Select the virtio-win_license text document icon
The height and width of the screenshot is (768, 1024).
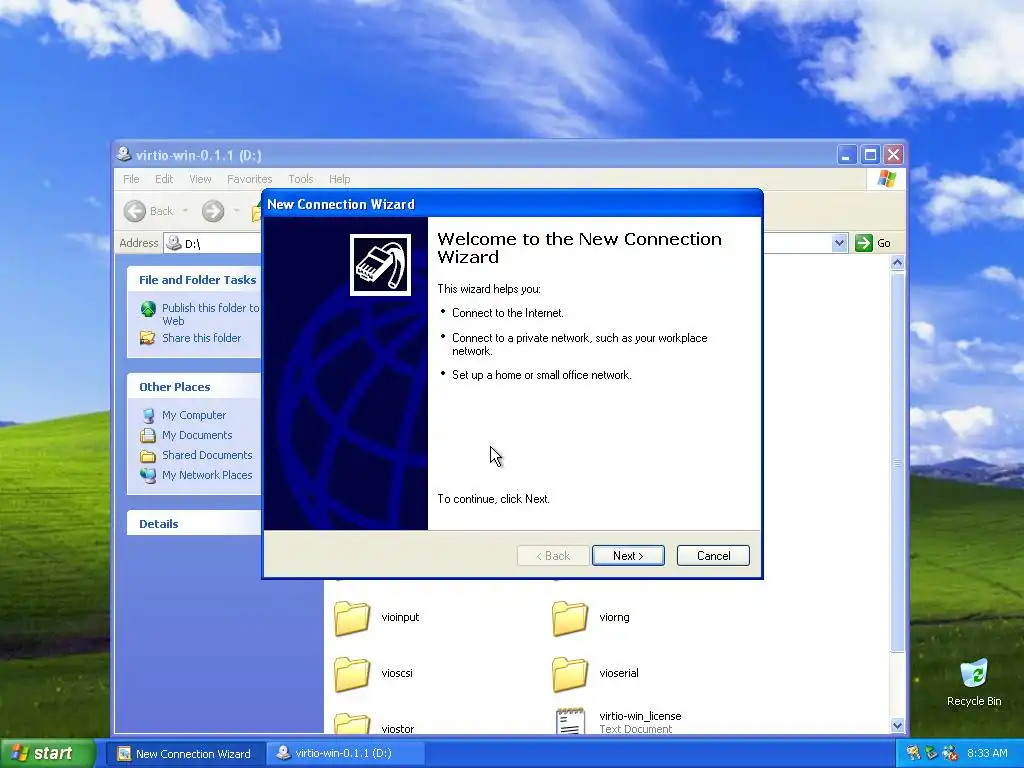(569, 721)
